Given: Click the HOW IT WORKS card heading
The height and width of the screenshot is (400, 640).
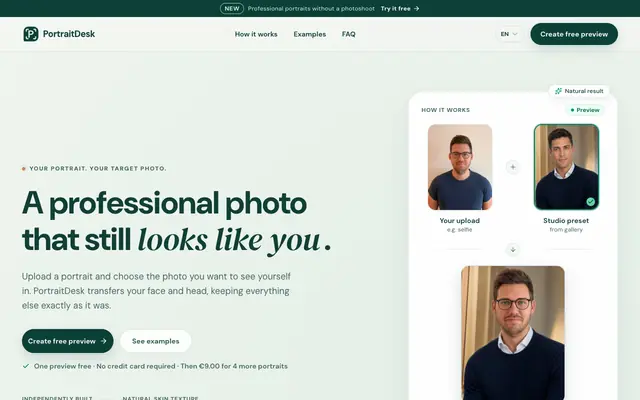Looking at the screenshot, I should pos(446,110).
